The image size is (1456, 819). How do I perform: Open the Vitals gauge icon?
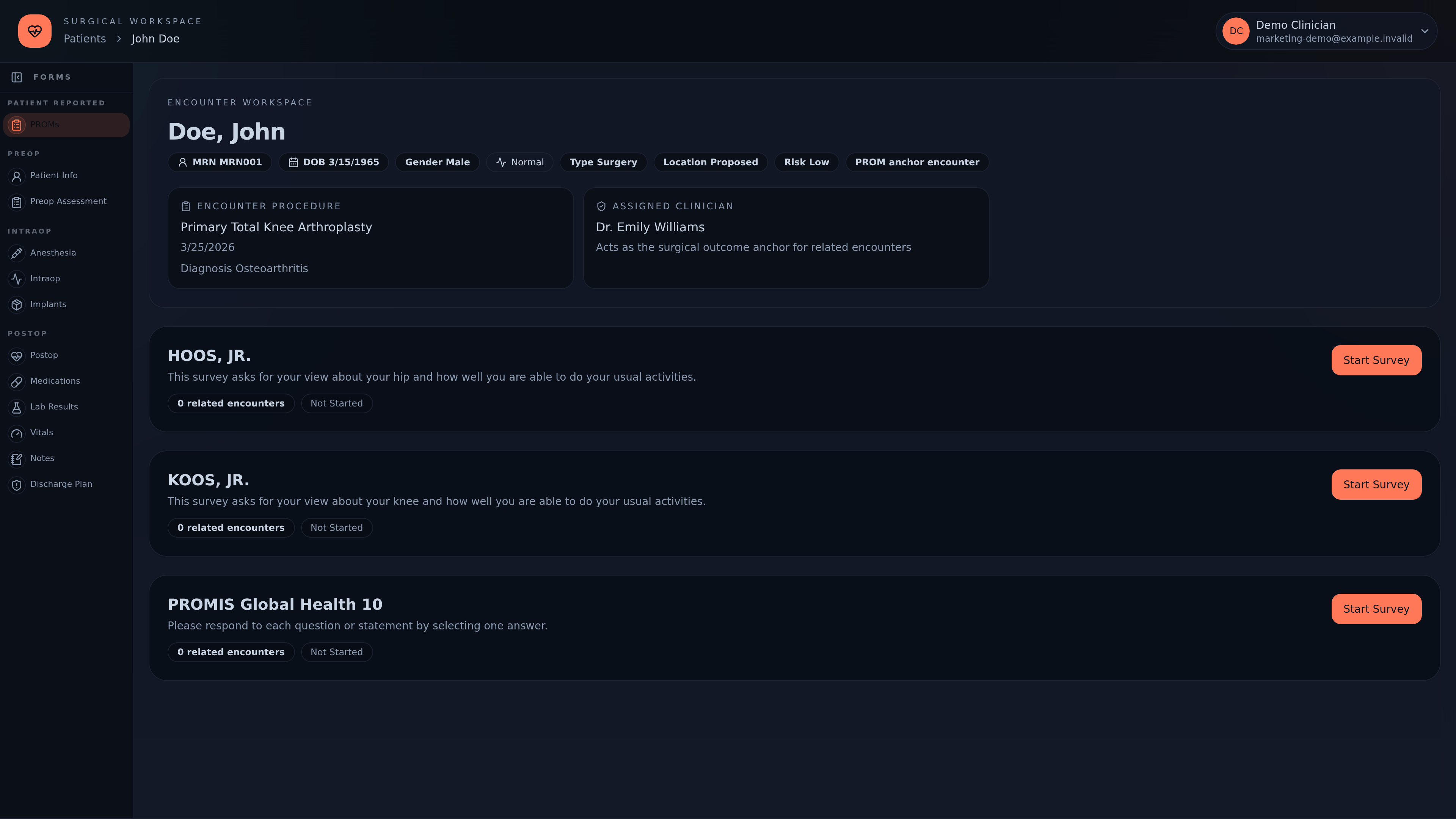coord(17,433)
